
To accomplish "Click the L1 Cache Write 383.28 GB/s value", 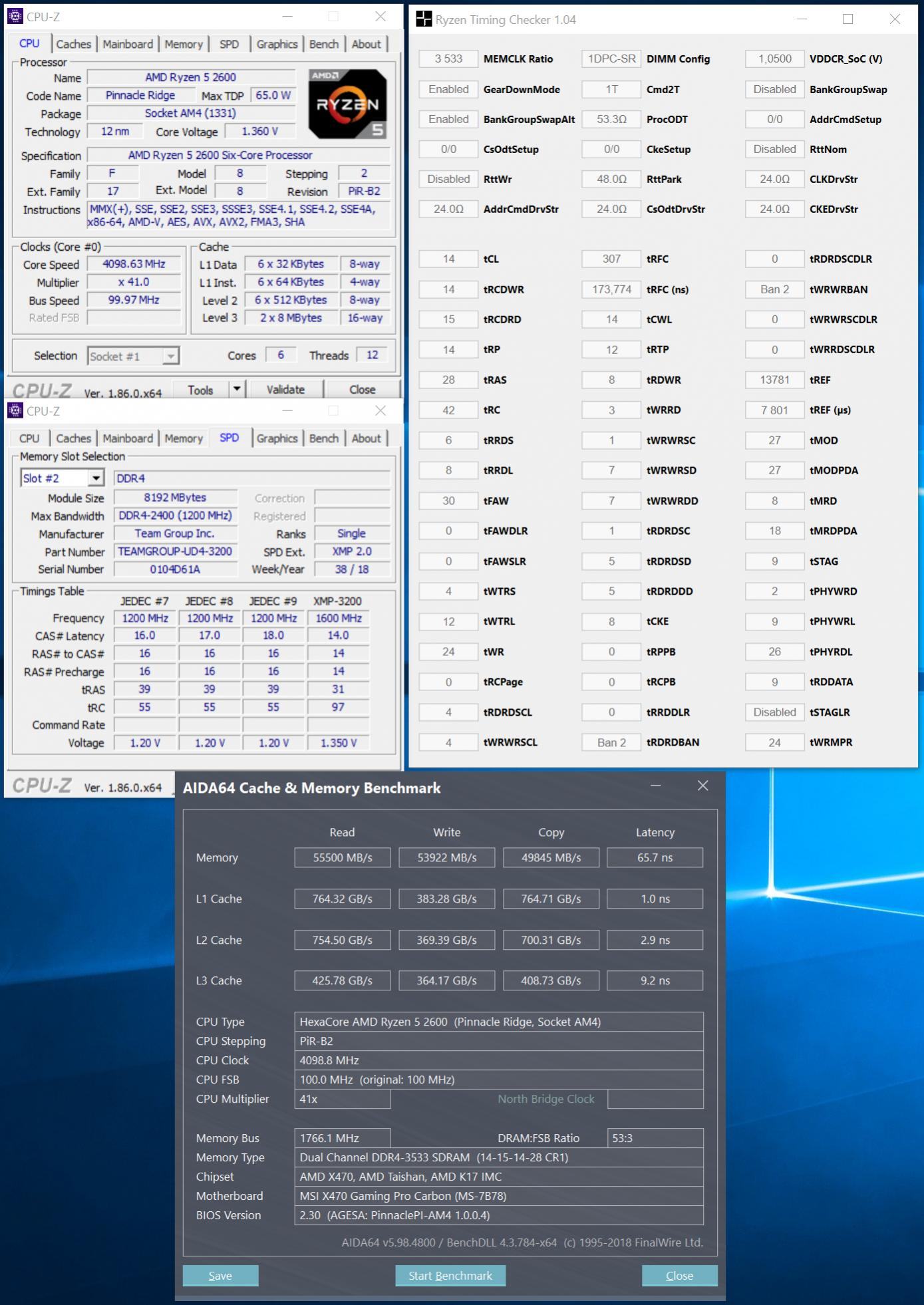I will [x=447, y=899].
